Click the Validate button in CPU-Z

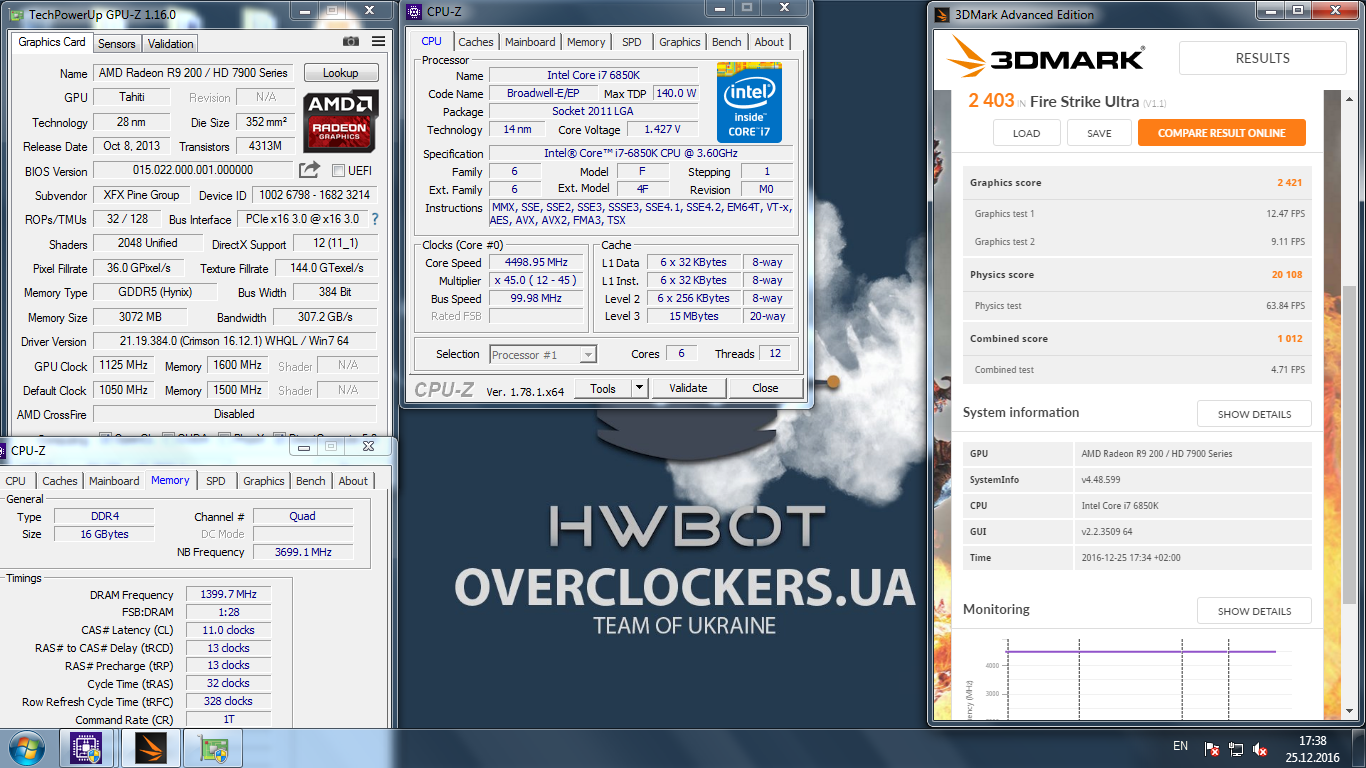(688, 388)
